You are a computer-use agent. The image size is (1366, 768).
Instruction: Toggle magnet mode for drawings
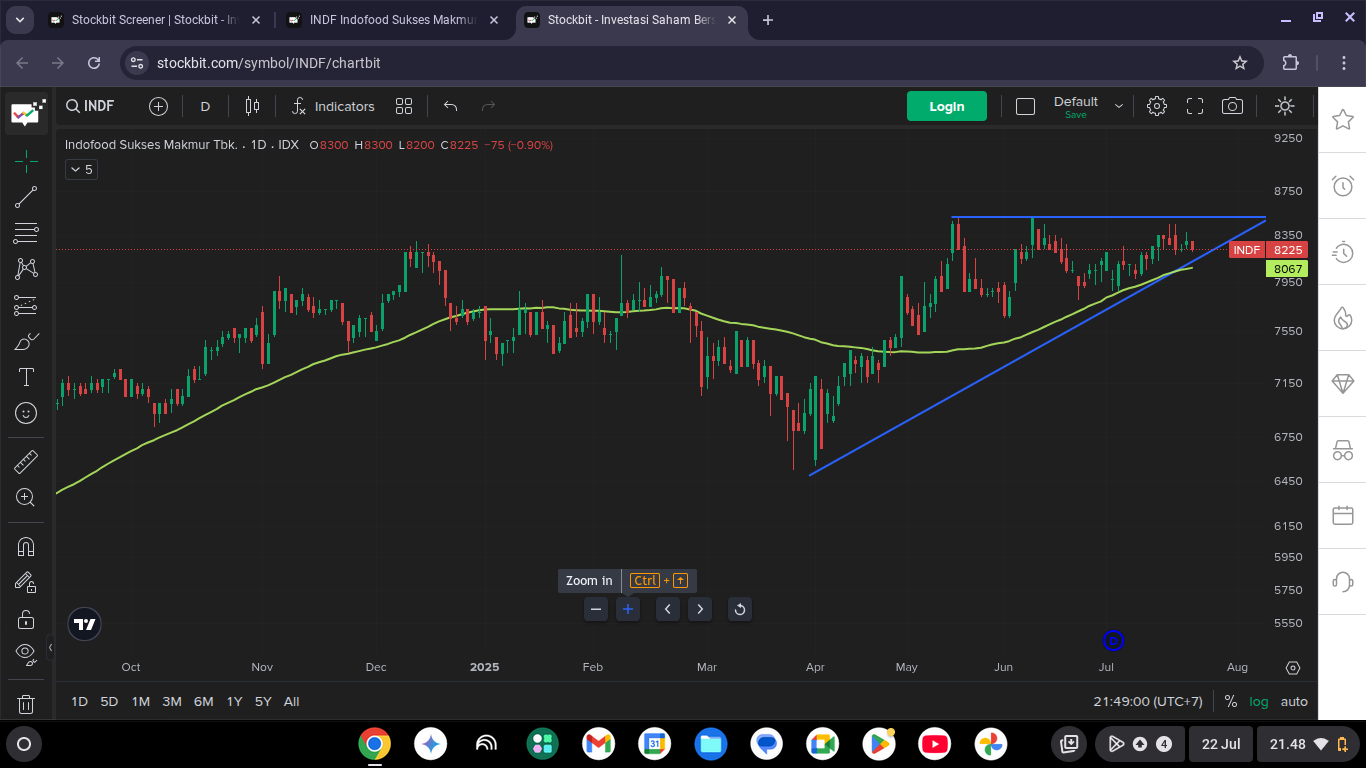26,546
